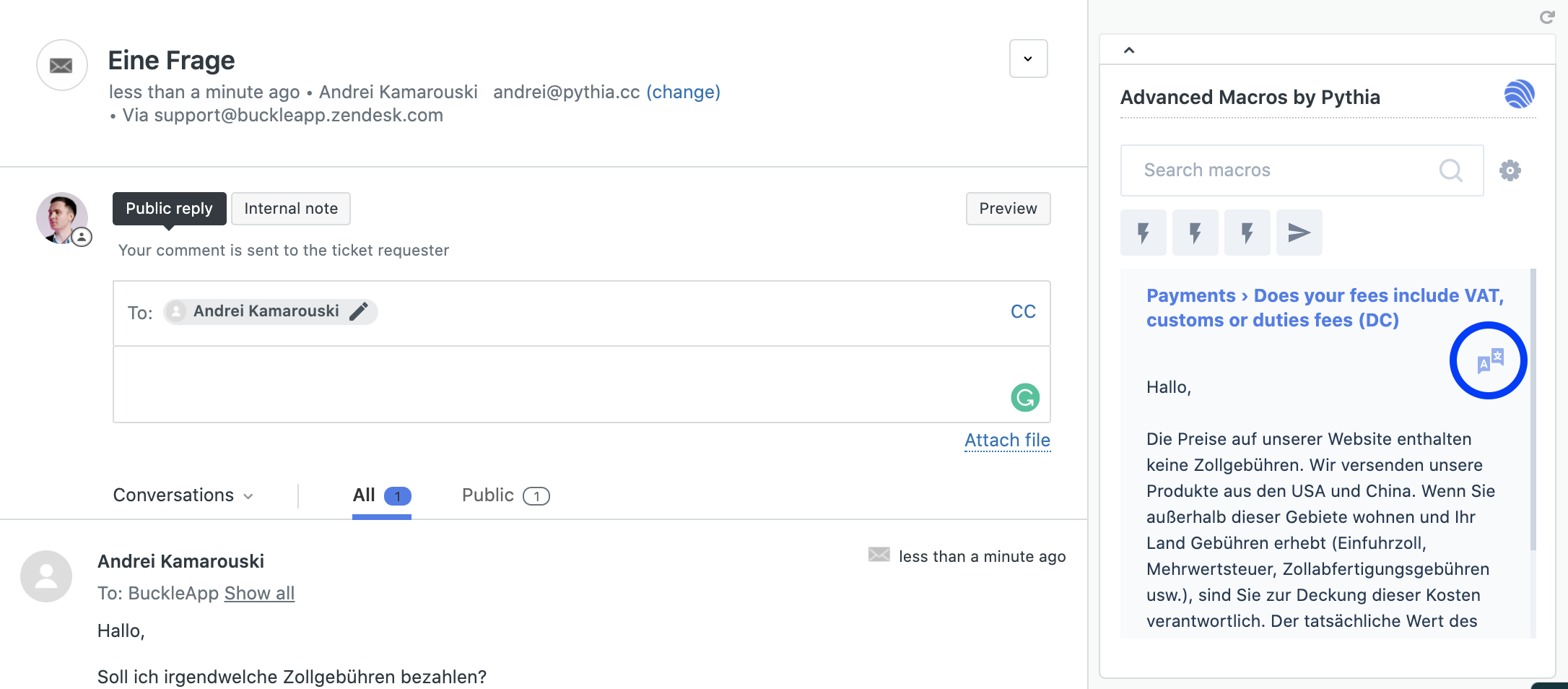Refresh the apps sidebar

tap(1546, 17)
